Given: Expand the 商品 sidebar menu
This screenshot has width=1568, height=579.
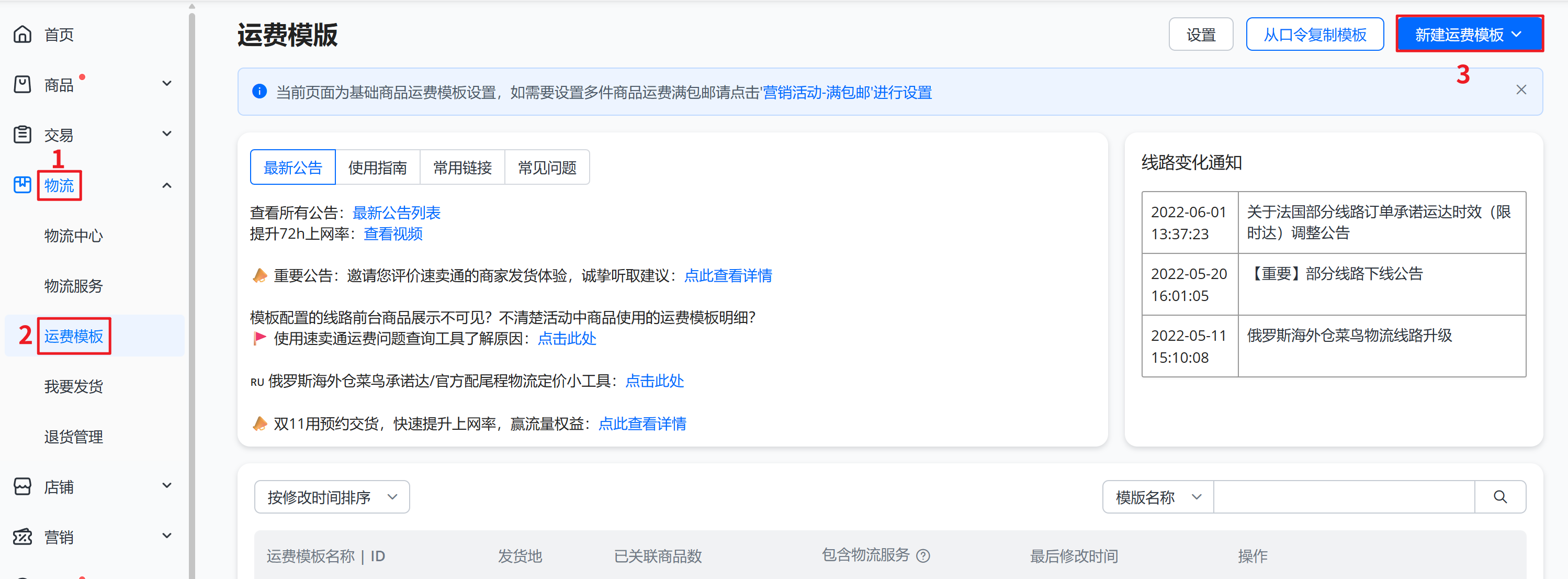Looking at the screenshot, I should tap(167, 83).
